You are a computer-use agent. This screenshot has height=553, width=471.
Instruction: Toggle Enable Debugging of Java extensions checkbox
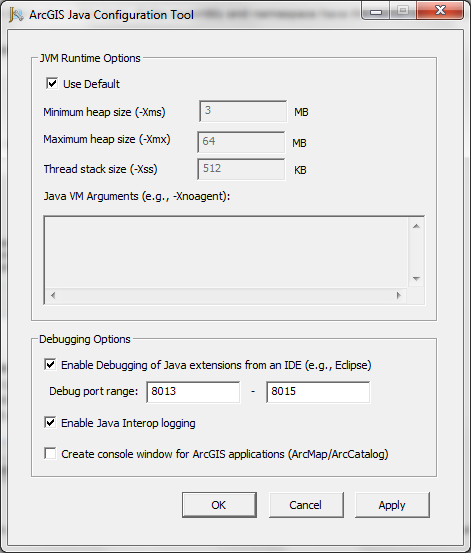pyautogui.click(x=50, y=364)
